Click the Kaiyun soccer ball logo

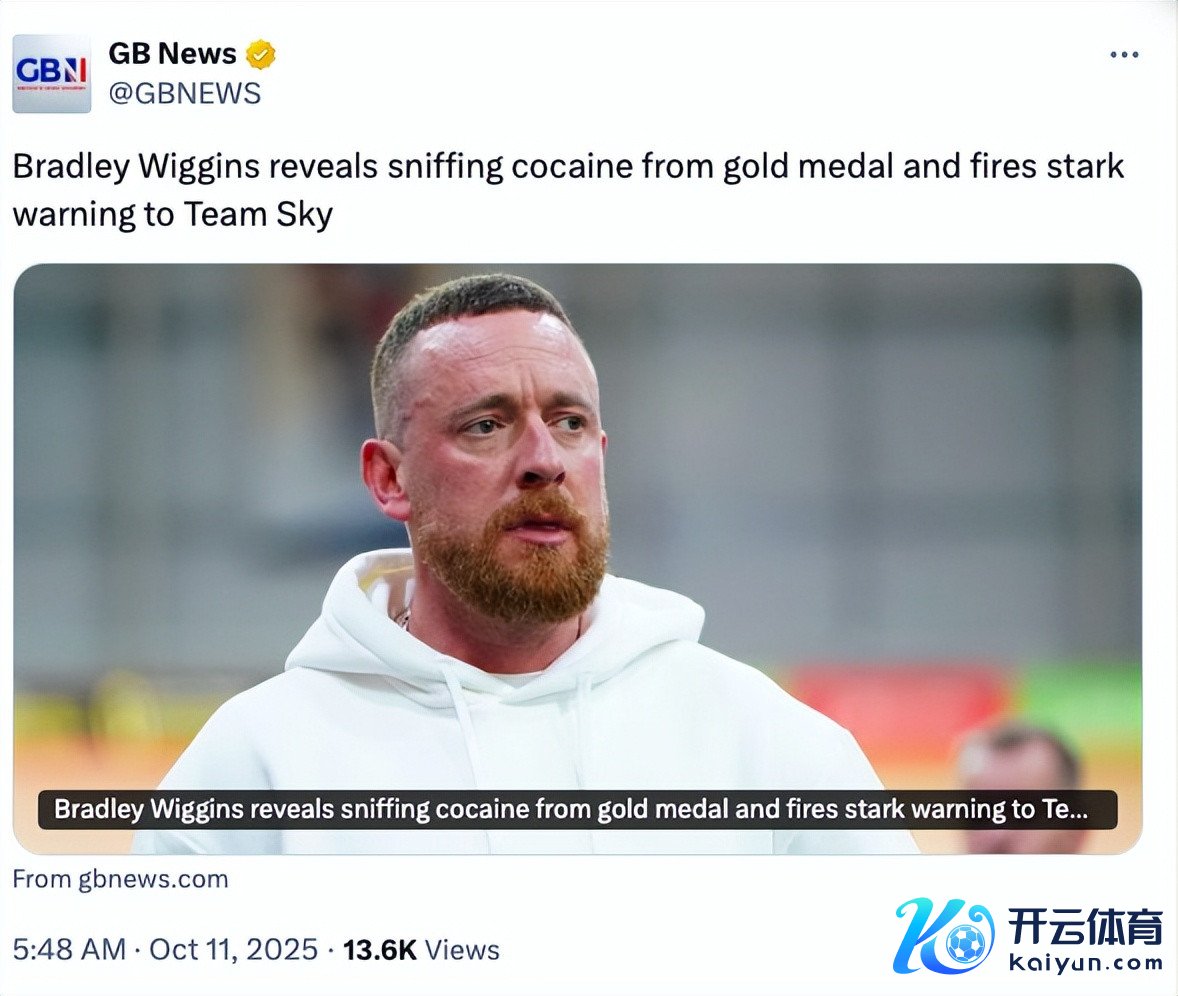coord(964,943)
